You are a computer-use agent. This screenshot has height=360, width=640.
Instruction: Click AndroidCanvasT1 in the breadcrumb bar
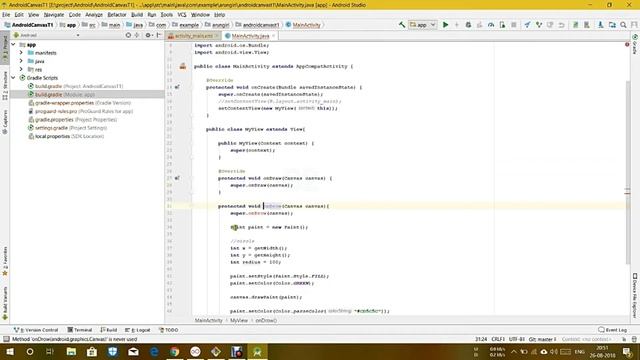(x=29, y=25)
